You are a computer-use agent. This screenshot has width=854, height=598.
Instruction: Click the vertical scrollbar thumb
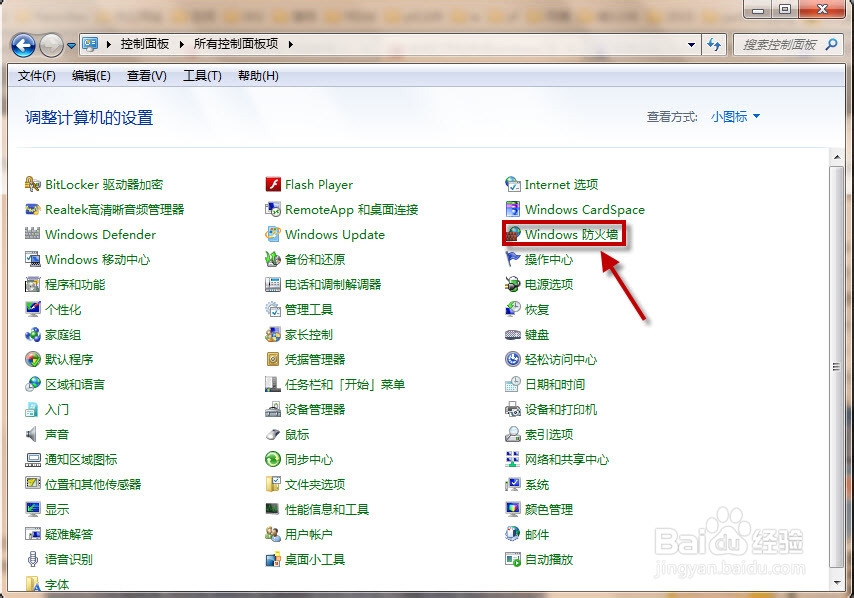(837, 367)
